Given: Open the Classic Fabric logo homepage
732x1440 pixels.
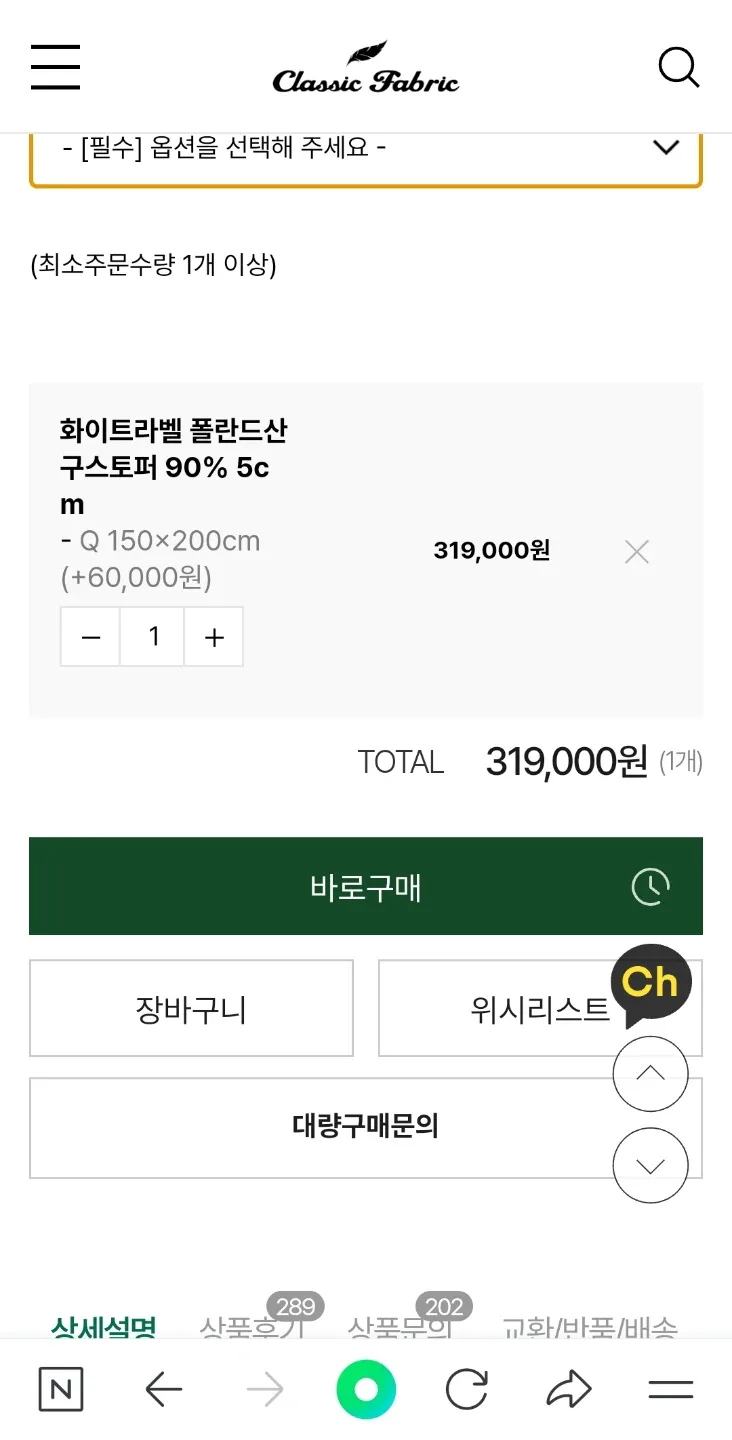Looking at the screenshot, I should point(365,70).
